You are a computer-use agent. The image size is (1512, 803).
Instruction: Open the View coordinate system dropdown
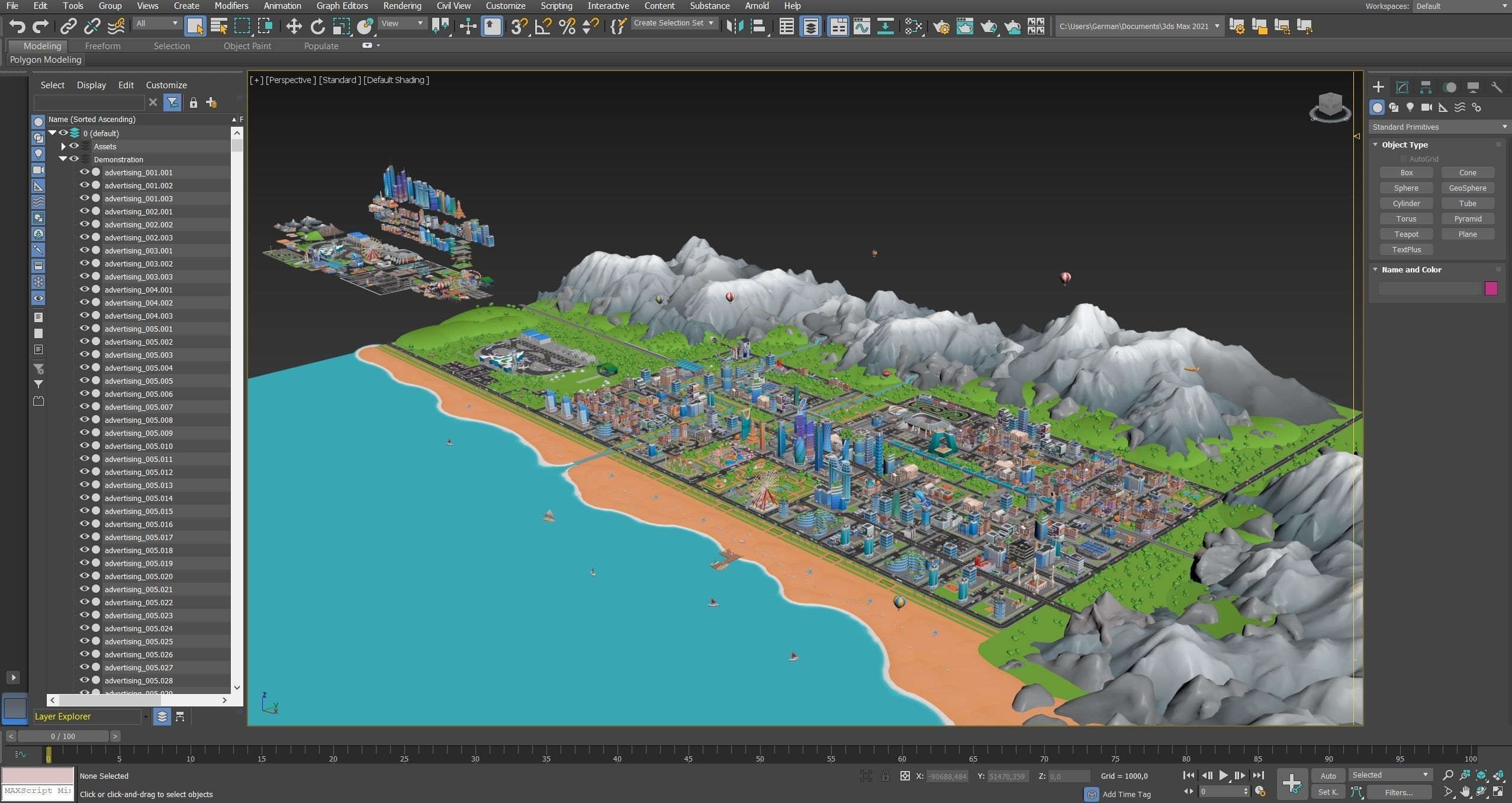pos(403,23)
